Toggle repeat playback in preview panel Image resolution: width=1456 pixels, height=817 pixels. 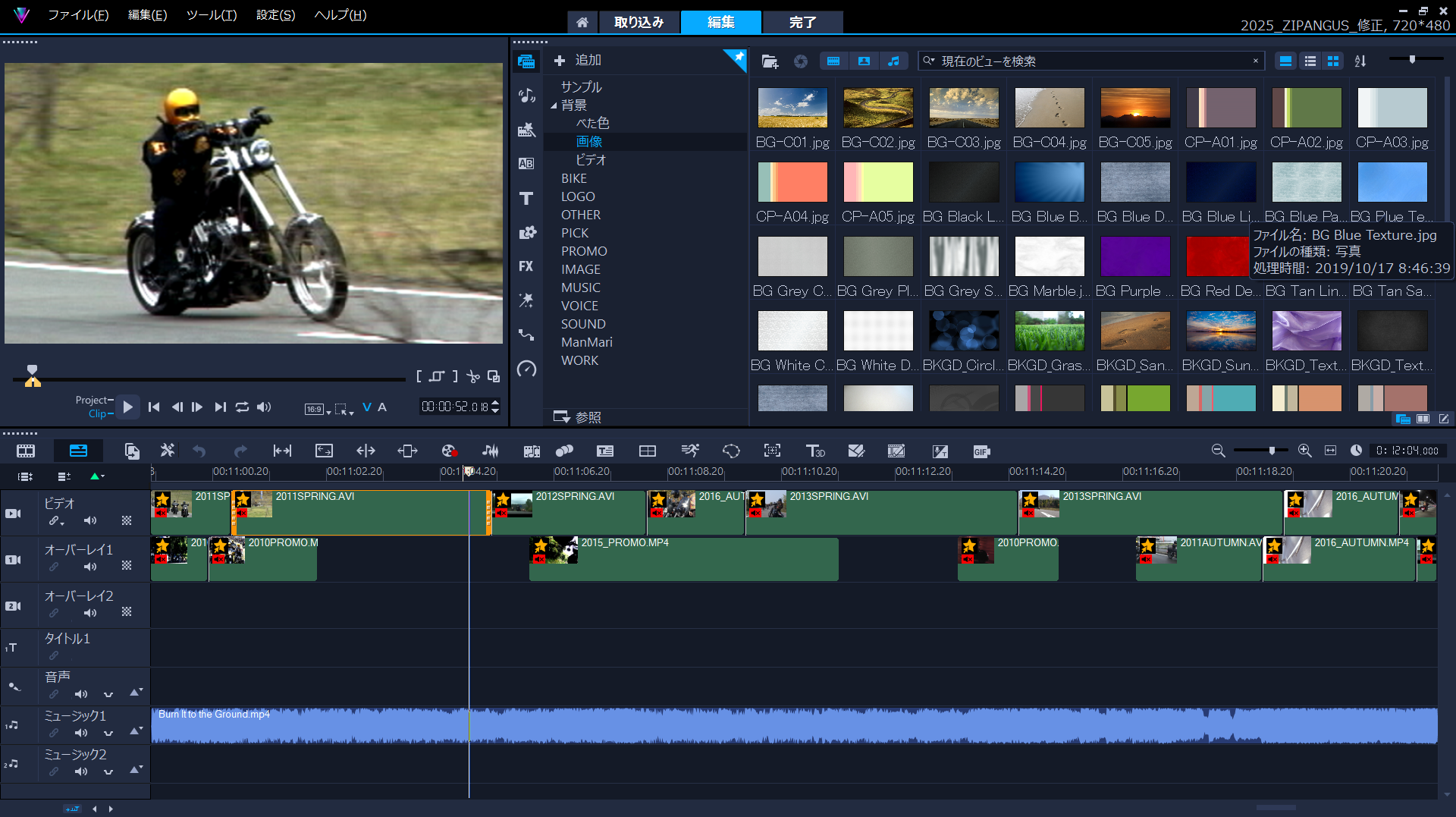[x=242, y=407]
